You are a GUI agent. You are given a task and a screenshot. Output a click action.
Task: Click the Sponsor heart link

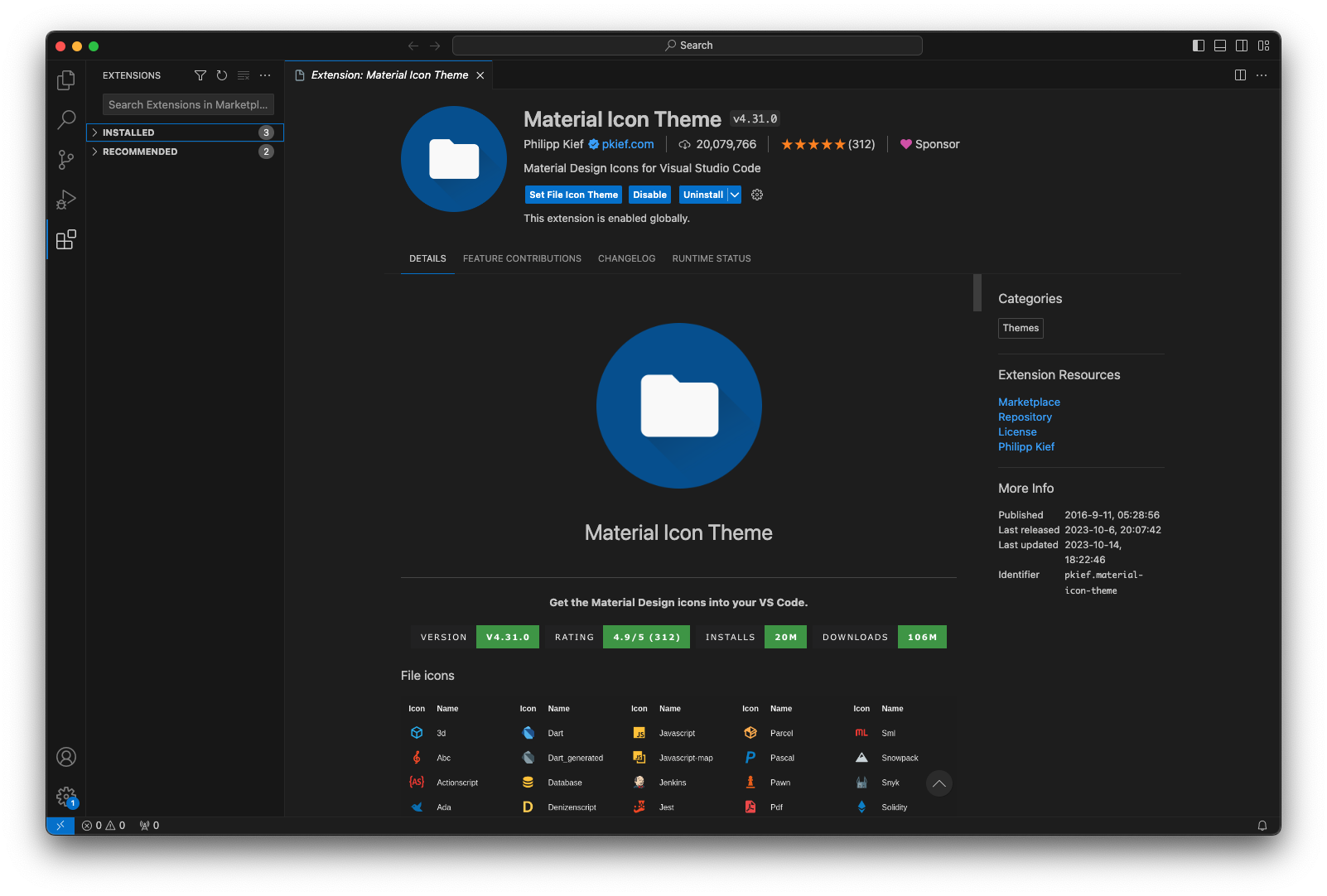point(930,144)
